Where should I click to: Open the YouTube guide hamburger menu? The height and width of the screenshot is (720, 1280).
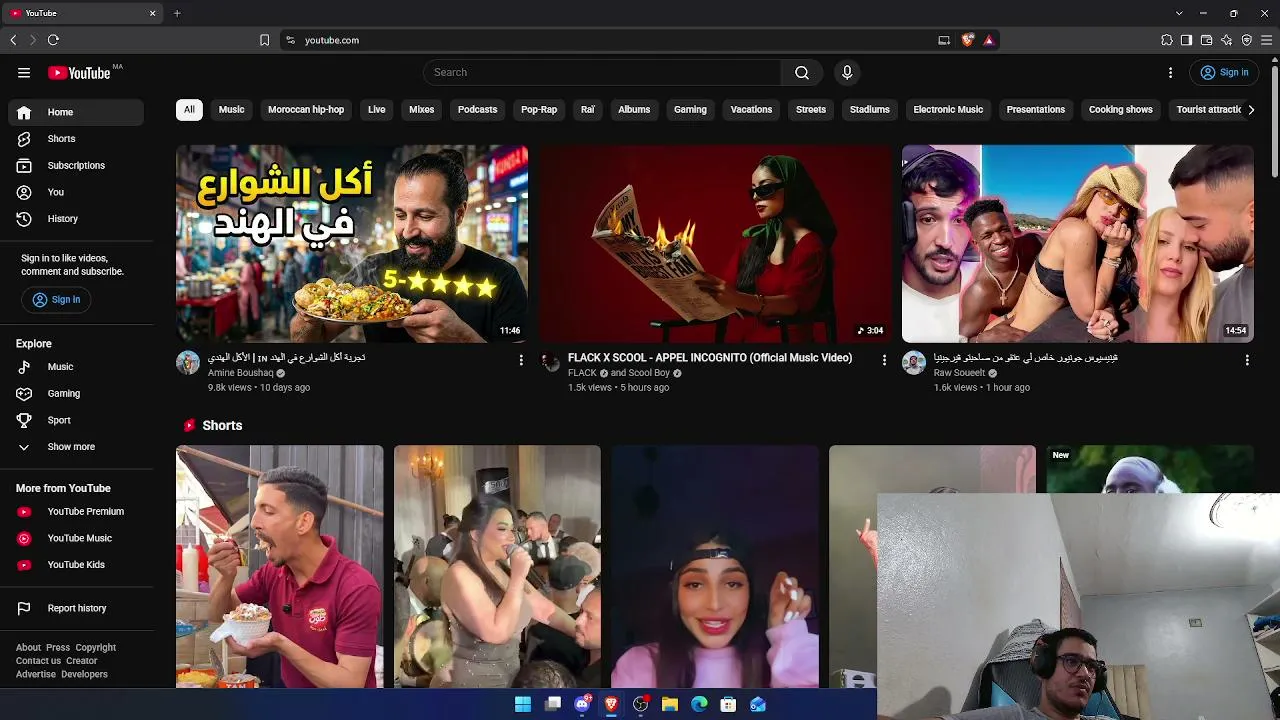[24, 72]
